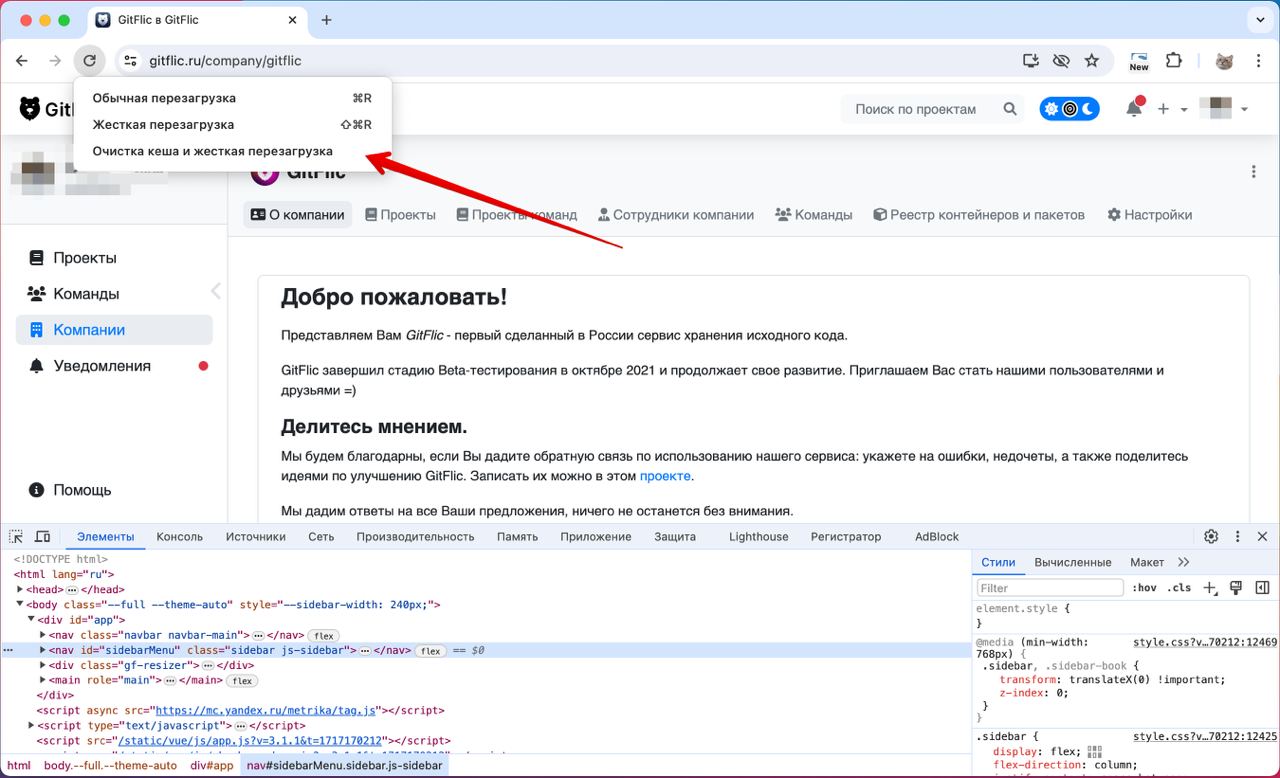Open the 'Lighthouse' DevTools tab

tap(759, 537)
